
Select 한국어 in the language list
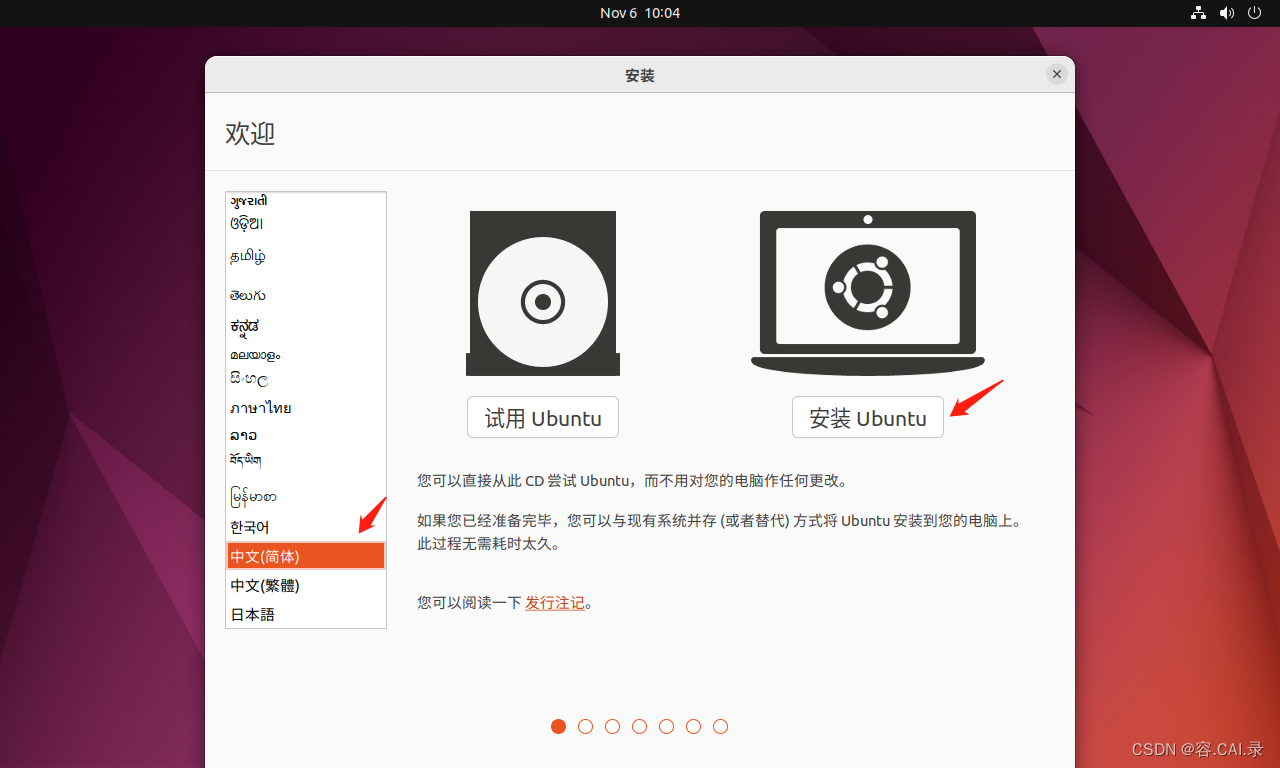pyautogui.click(x=306, y=527)
